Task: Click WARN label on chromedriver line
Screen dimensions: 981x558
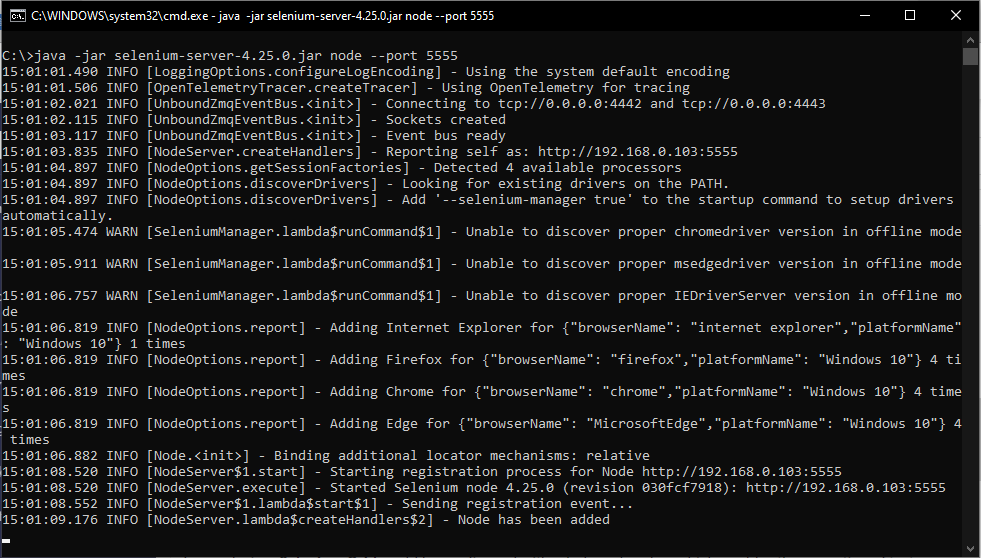Action: (x=122, y=232)
